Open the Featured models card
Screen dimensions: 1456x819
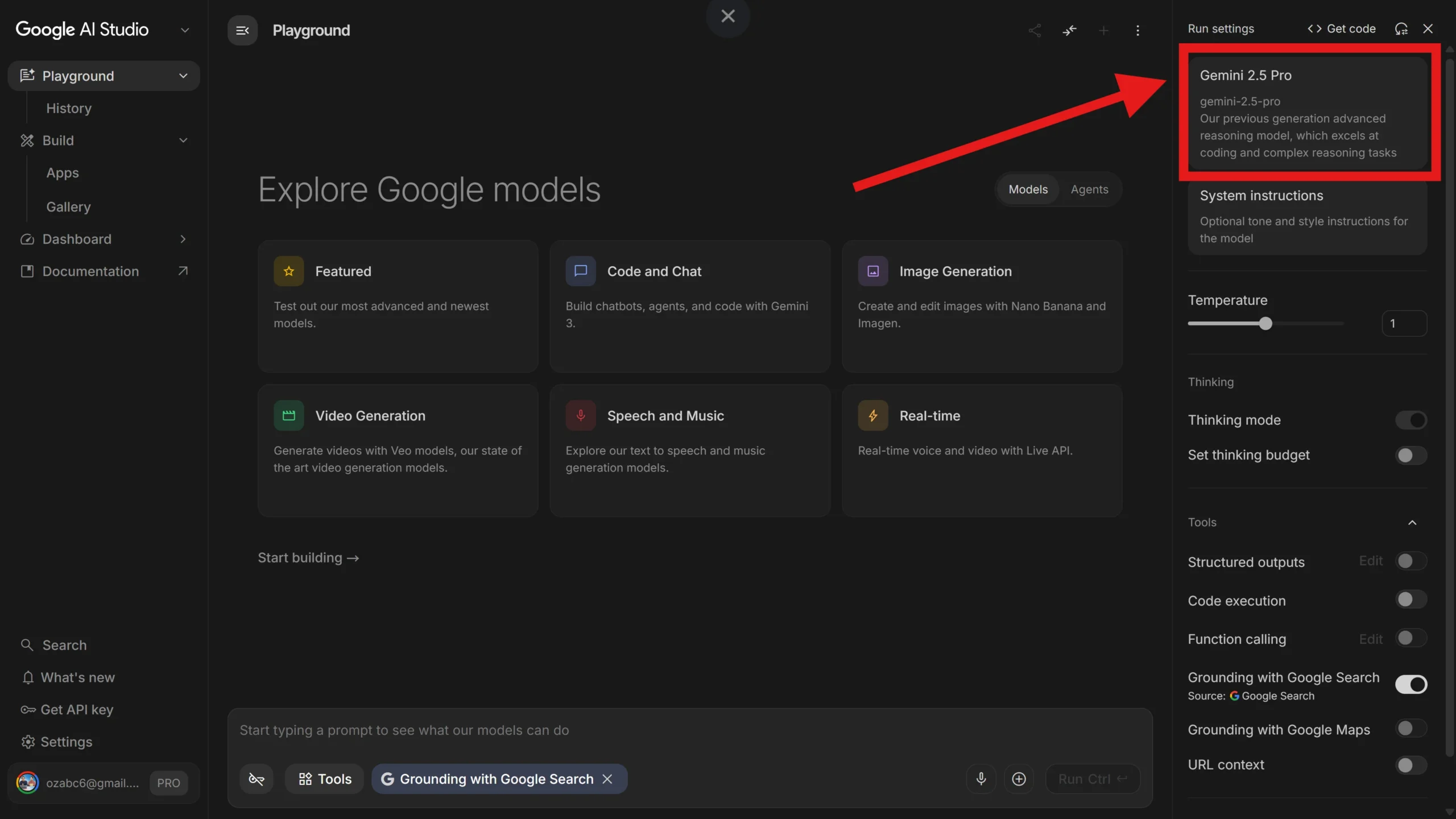pos(398,306)
